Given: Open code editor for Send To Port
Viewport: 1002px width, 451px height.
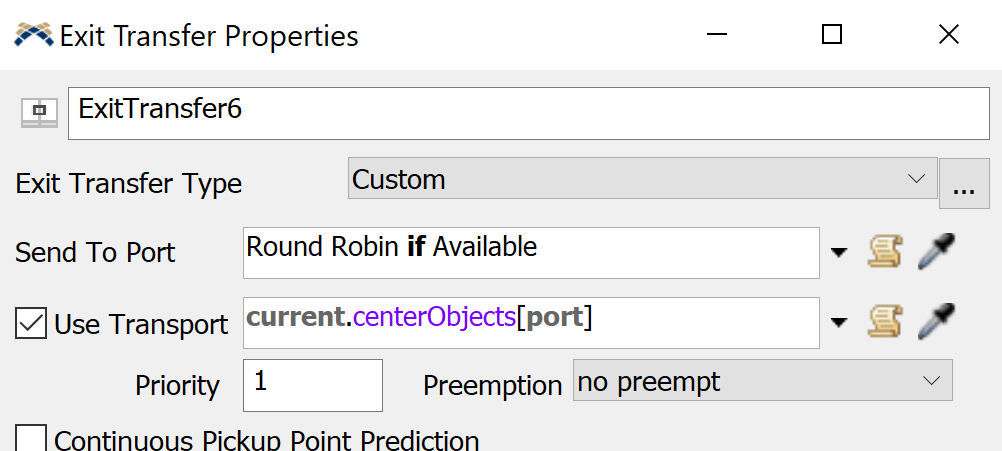Looking at the screenshot, I should 881,252.
